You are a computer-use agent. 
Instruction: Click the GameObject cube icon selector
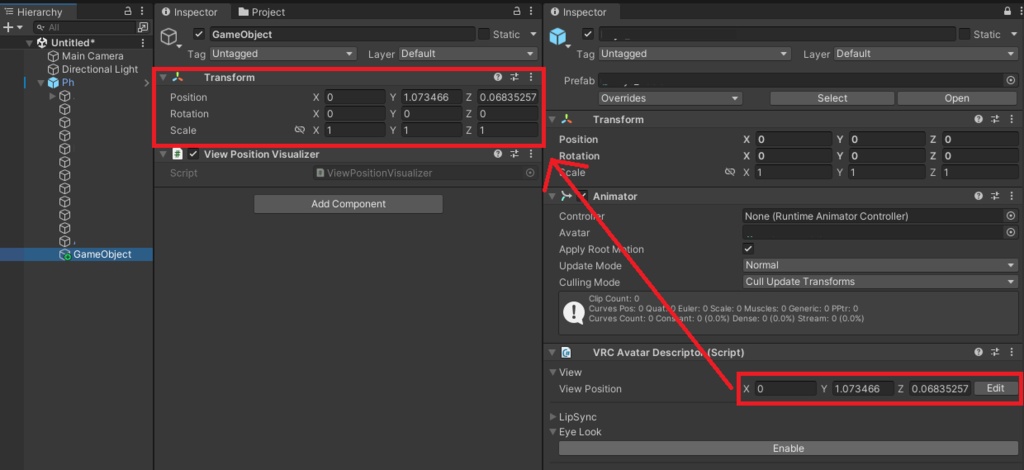click(170, 37)
